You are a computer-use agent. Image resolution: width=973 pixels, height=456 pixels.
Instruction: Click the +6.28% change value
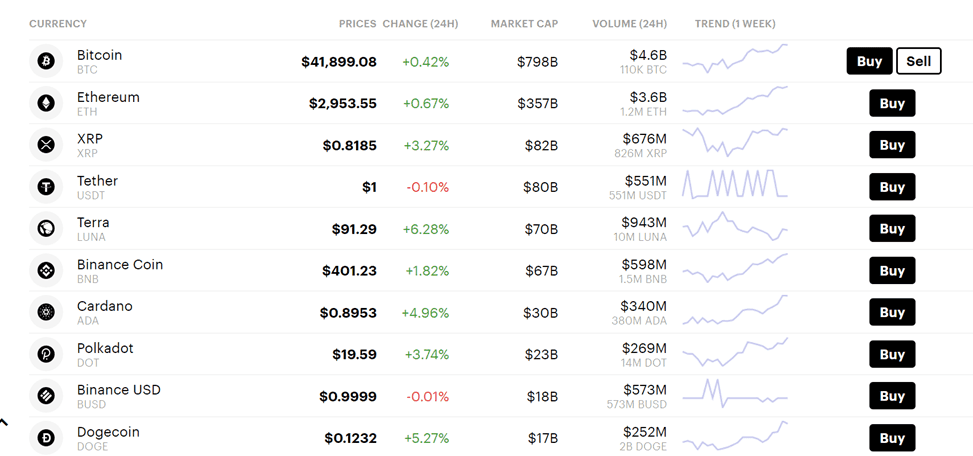click(426, 229)
